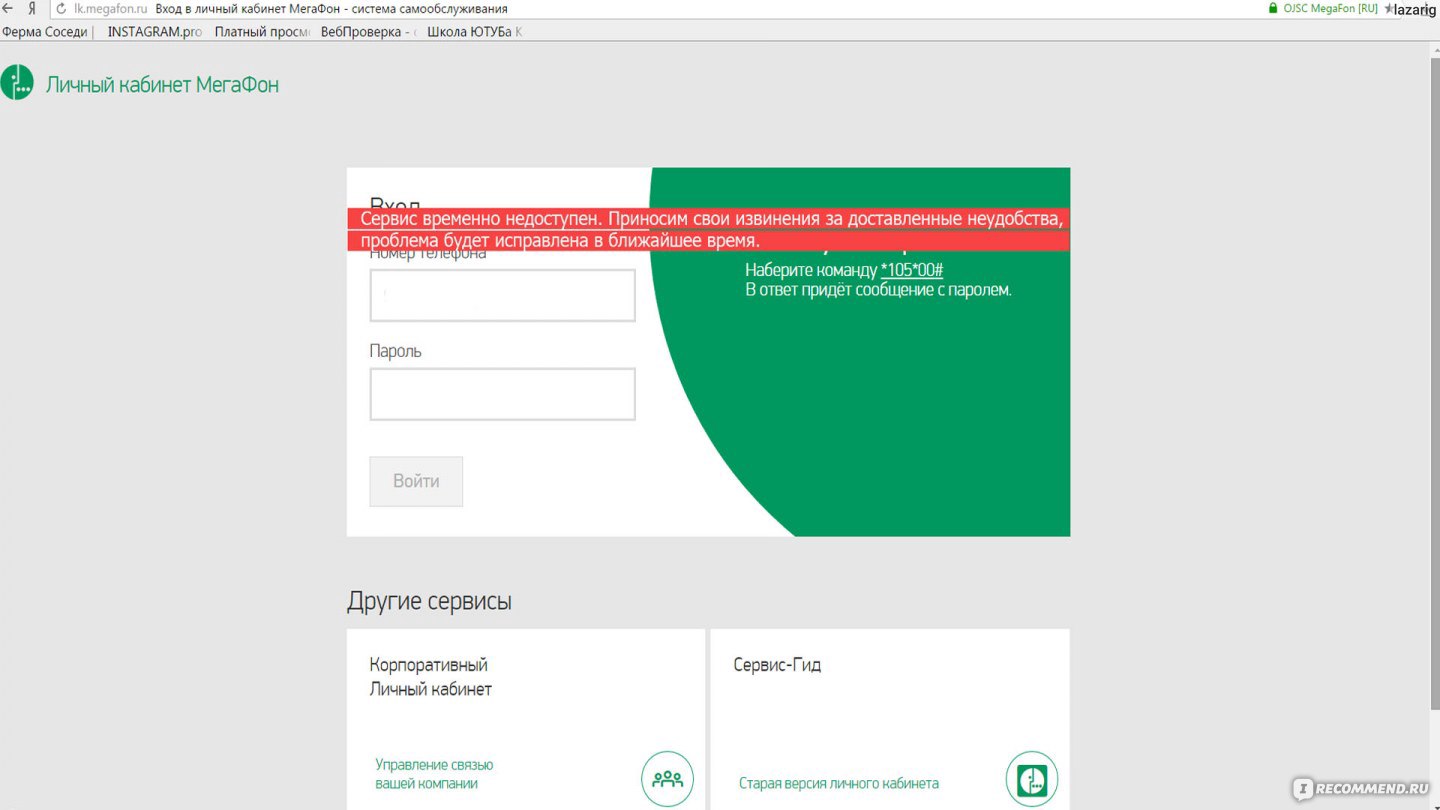Viewport: 1440px width, 810px height.
Task: Click the green padlock security icon
Action: [x=1273, y=8]
